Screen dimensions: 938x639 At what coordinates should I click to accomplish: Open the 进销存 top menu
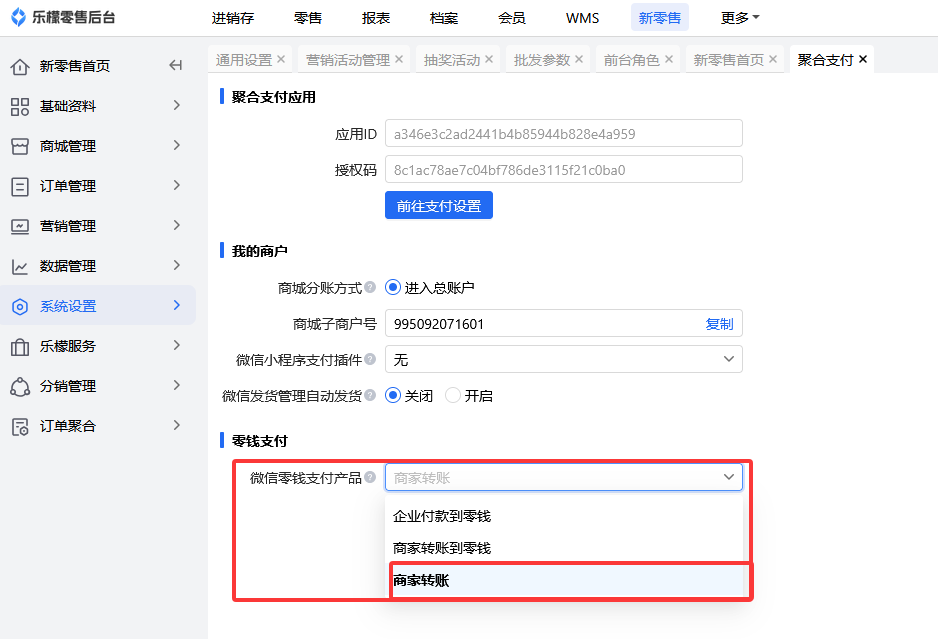(x=233, y=18)
